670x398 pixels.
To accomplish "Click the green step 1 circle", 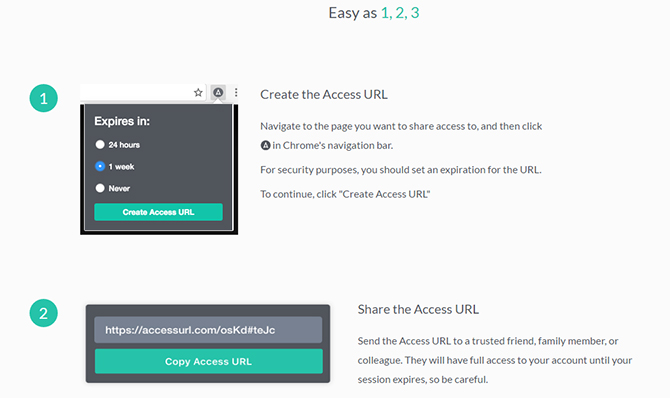I will pyautogui.click(x=44, y=98).
